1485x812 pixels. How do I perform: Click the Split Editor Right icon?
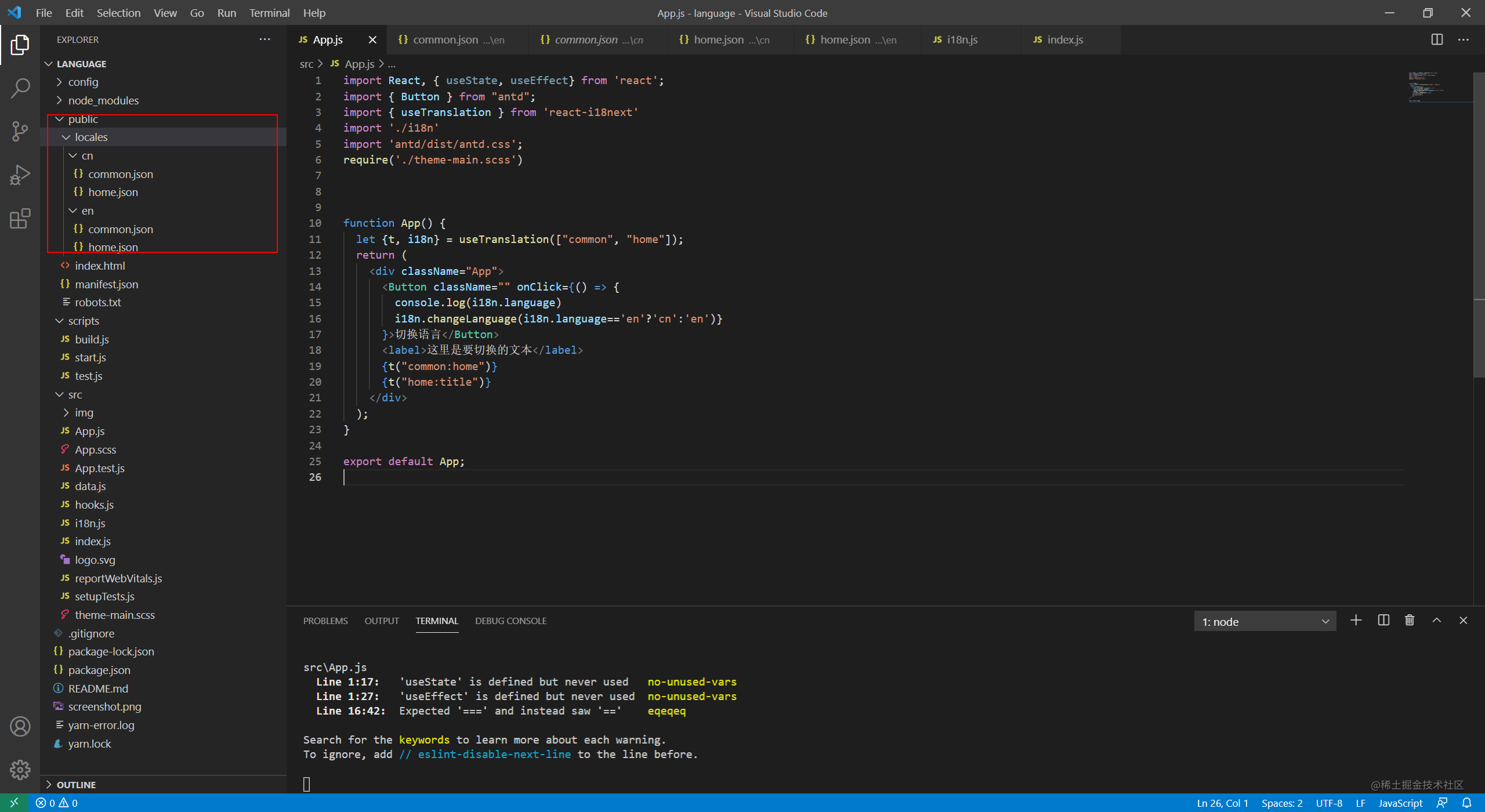tap(1437, 39)
